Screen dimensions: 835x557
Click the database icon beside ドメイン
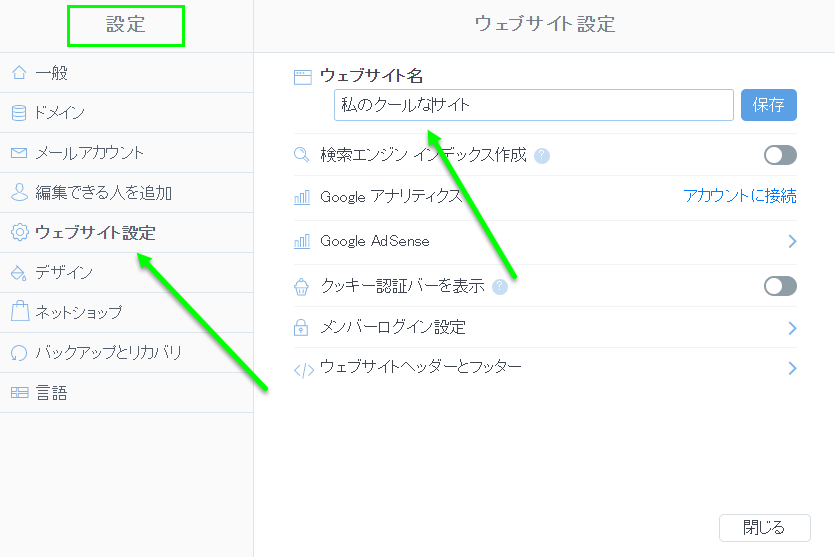[x=19, y=113]
